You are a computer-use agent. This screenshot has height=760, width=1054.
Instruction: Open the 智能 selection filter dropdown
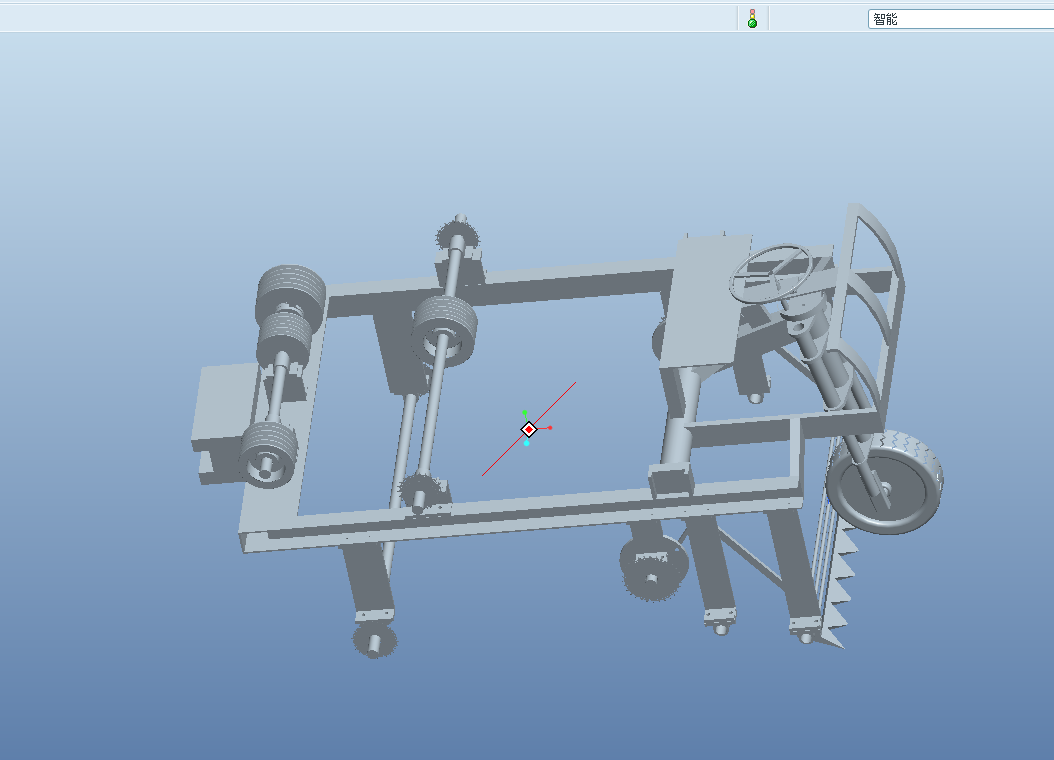961,19
